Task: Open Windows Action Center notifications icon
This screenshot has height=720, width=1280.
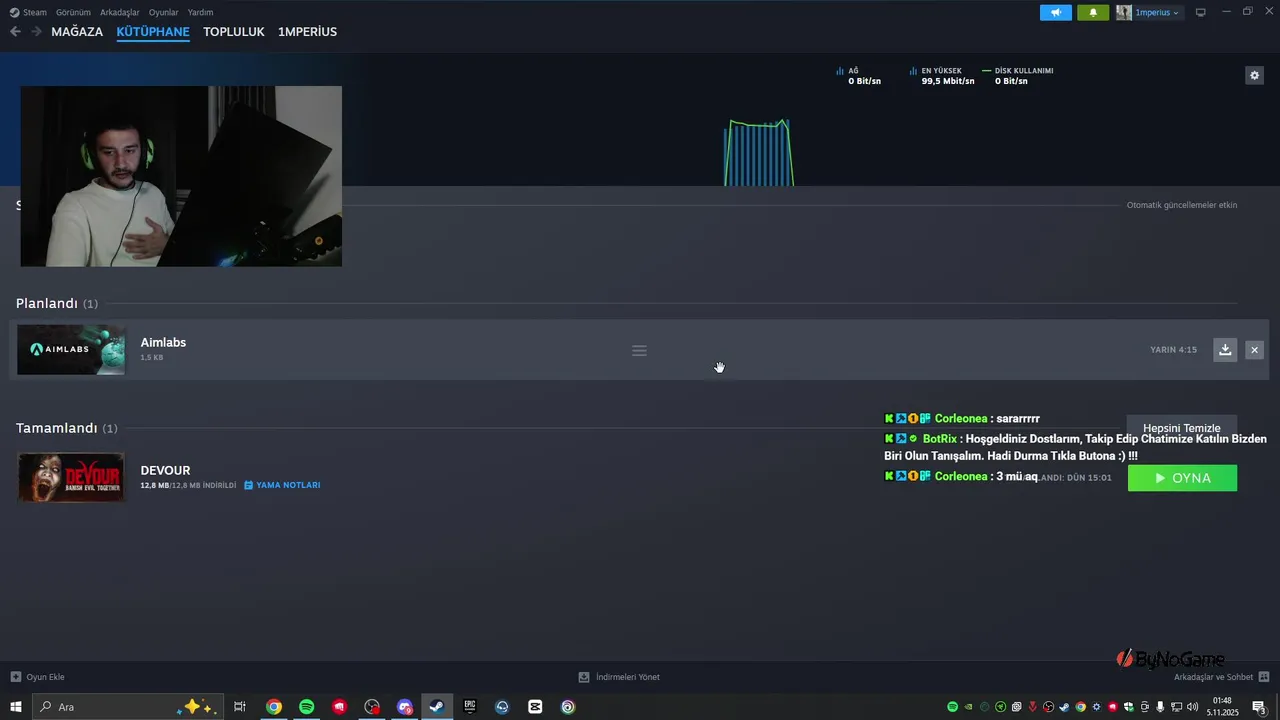Action: click(1259, 707)
